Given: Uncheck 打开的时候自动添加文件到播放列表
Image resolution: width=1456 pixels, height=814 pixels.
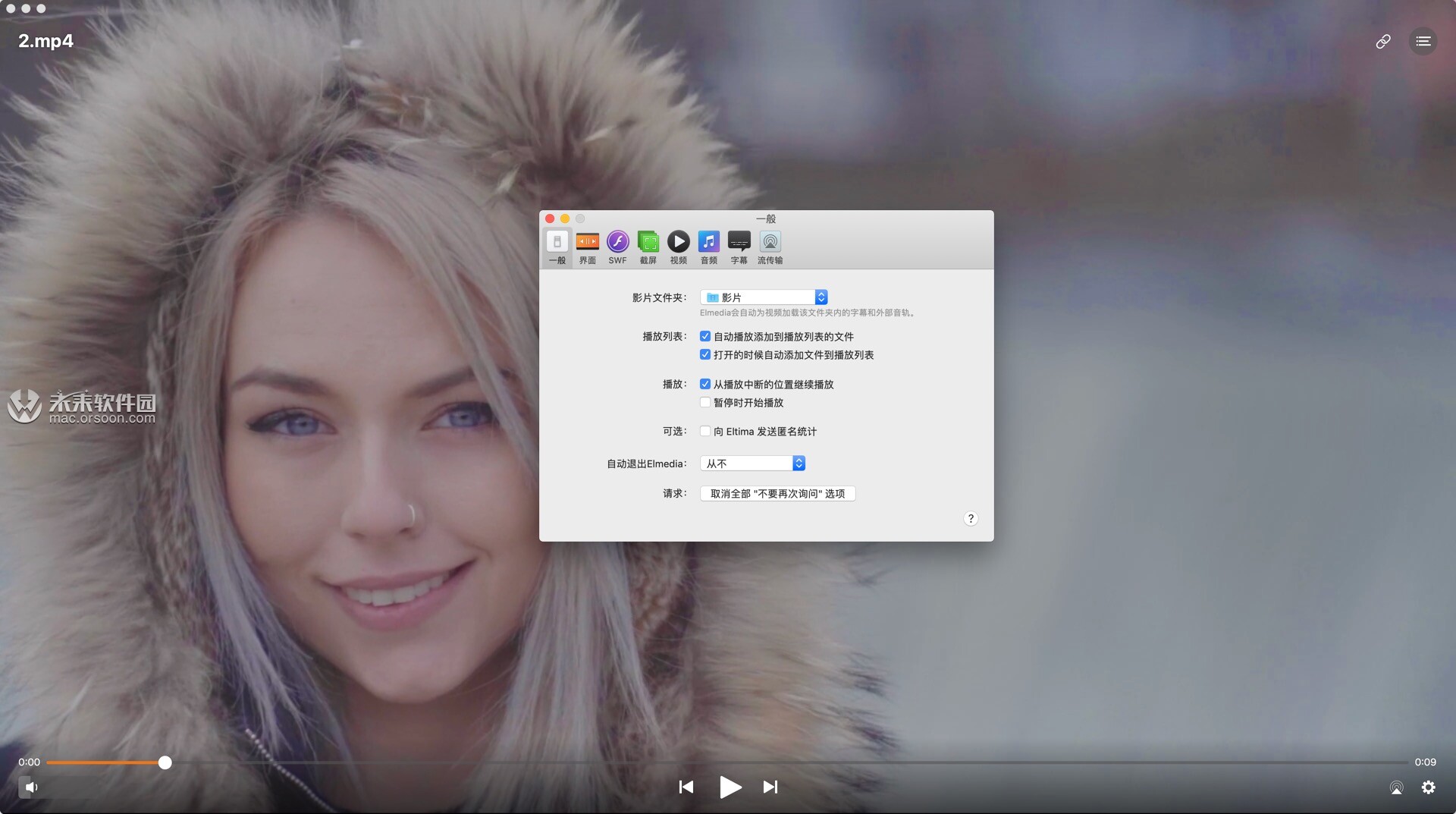Looking at the screenshot, I should click(705, 354).
